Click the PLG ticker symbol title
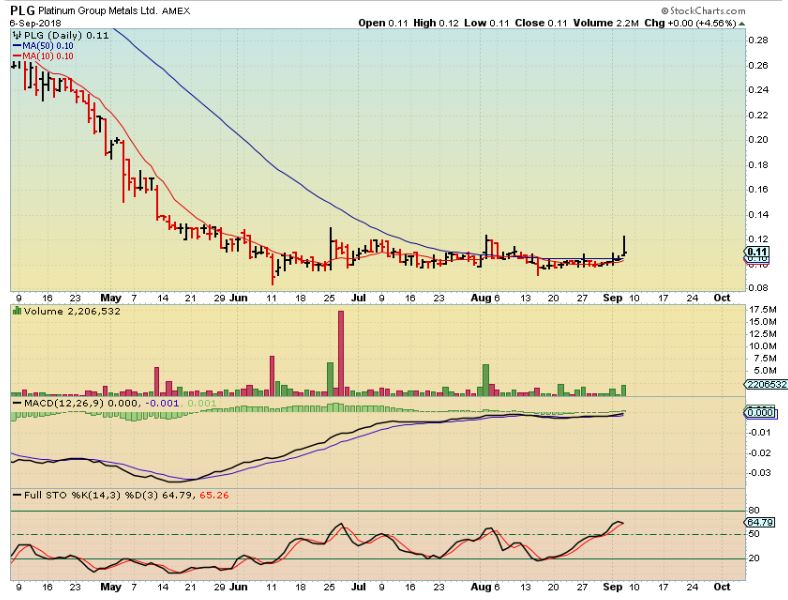The width and height of the screenshot is (788, 600). click(x=22, y=10)
